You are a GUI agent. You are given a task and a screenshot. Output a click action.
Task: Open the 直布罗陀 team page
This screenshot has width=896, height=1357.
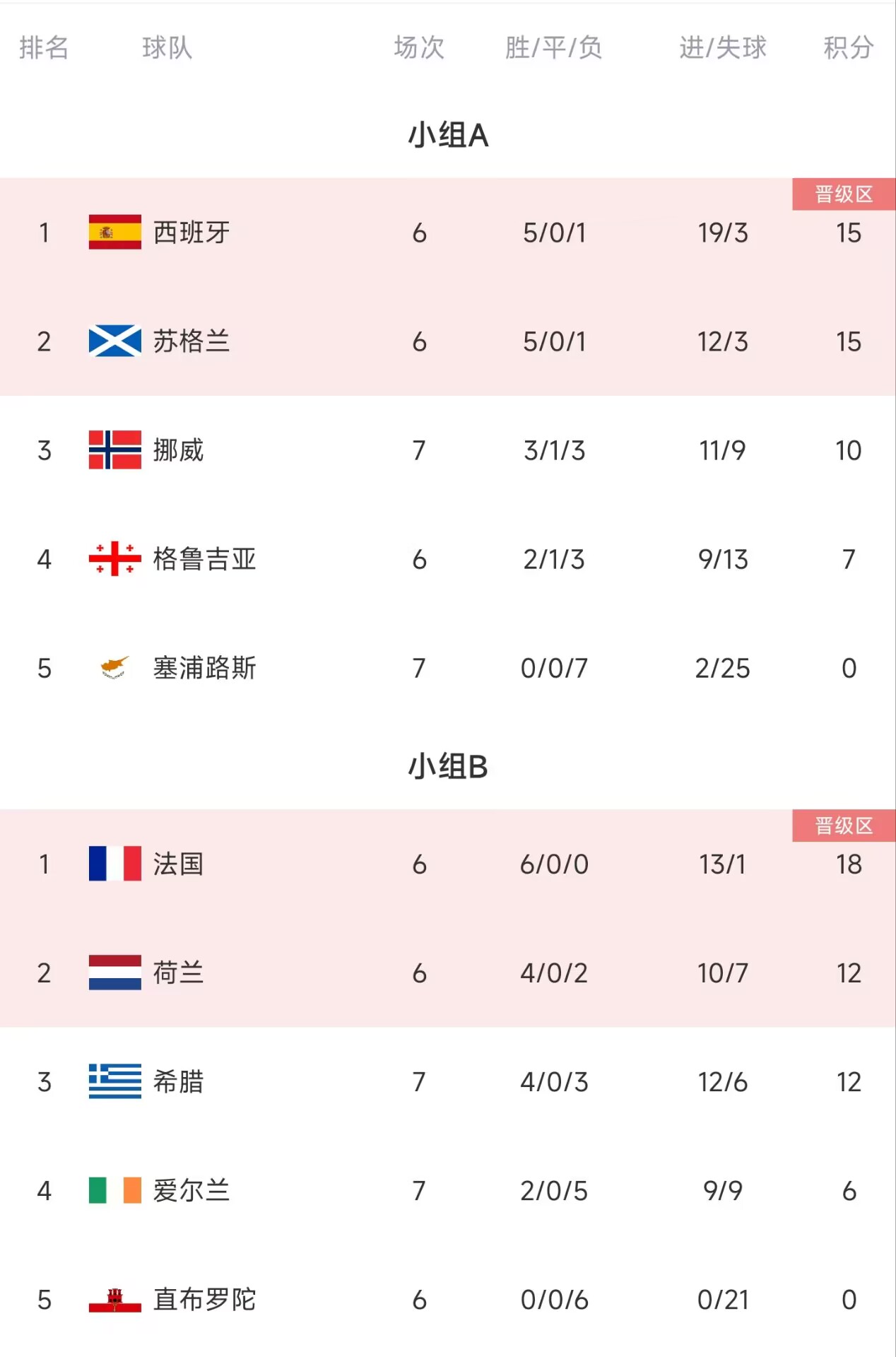click(x=205, y=1300)
